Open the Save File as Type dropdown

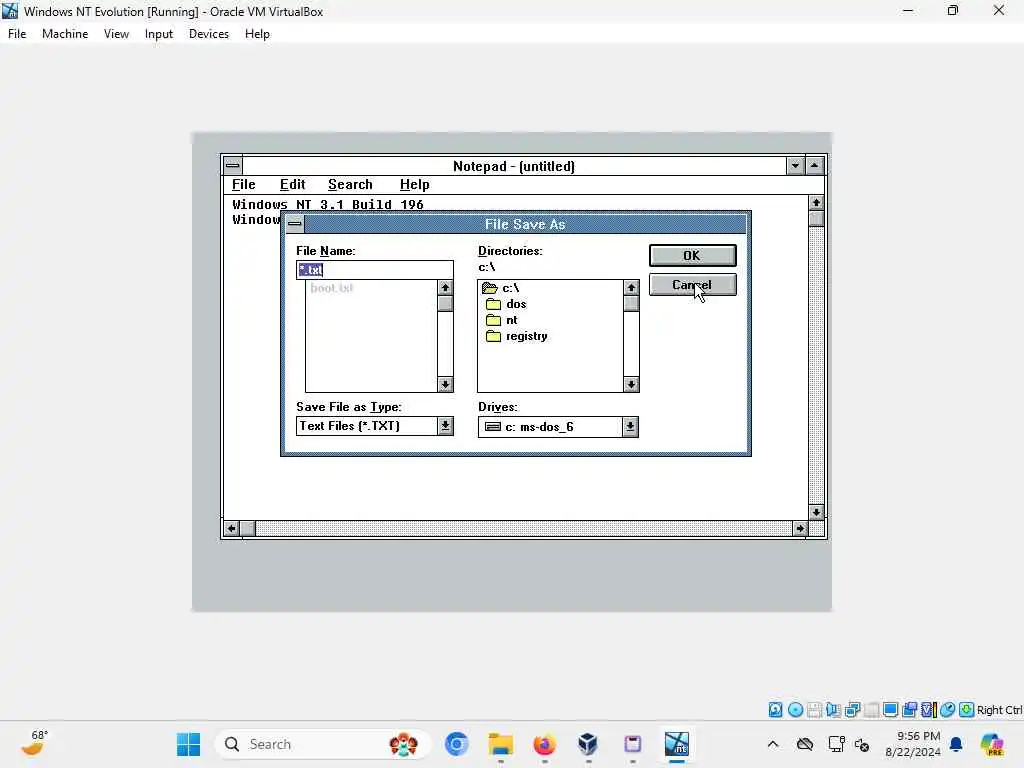click(445, 426)
